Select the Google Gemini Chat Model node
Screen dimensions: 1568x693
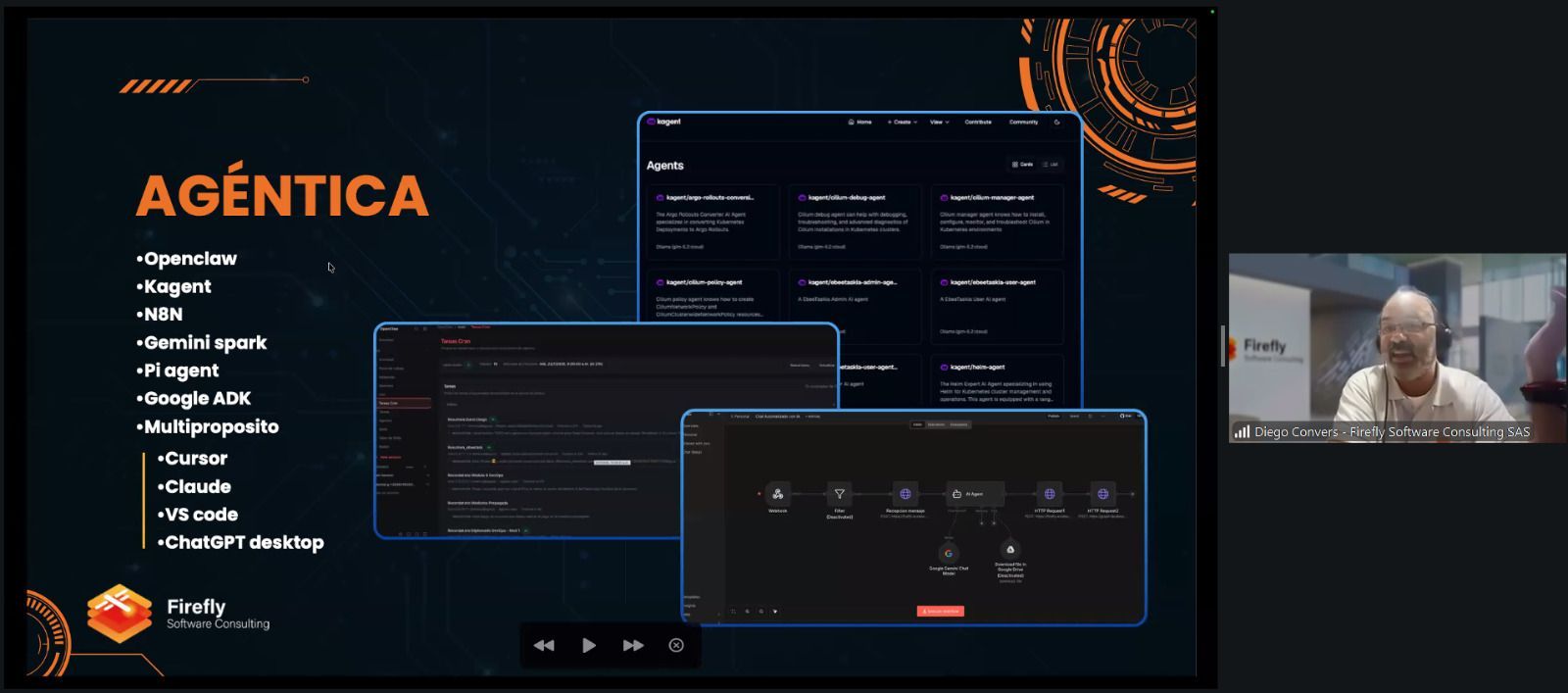[x=949, y=553]
